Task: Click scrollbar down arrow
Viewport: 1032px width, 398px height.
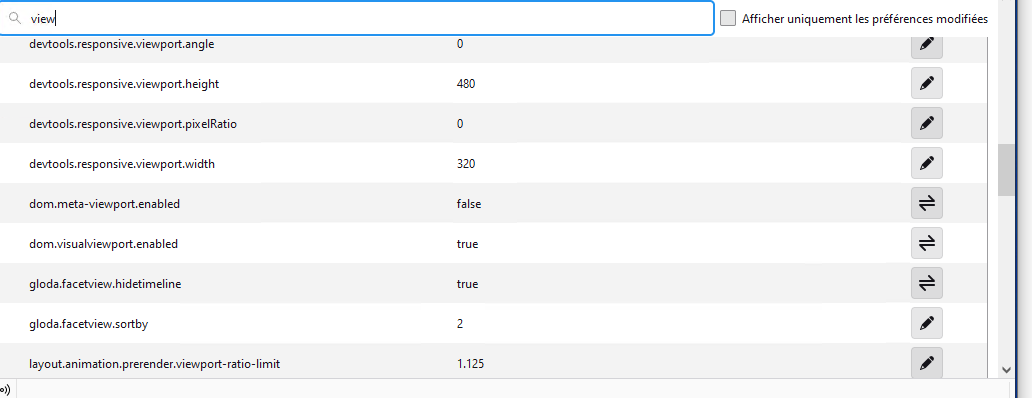Action: coord(1006,370)
